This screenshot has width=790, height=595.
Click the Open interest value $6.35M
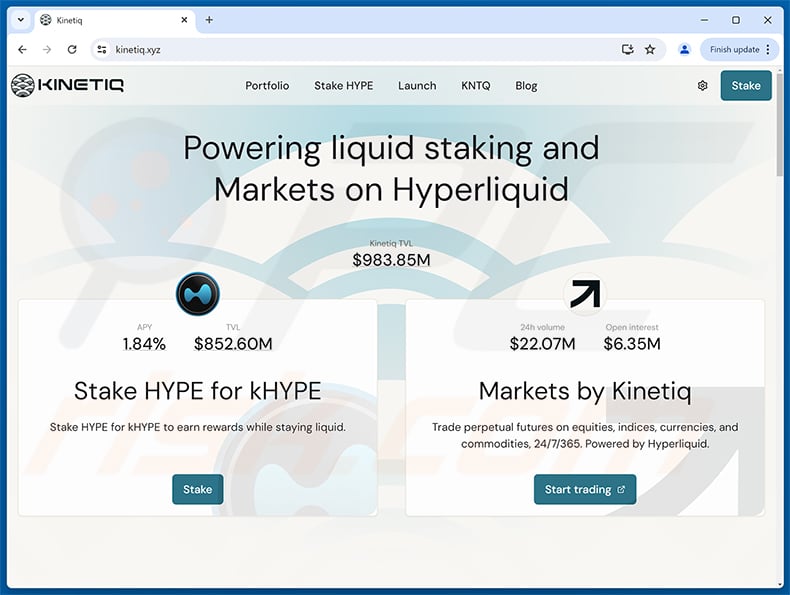pyautogui.click(x=632, y=344)
